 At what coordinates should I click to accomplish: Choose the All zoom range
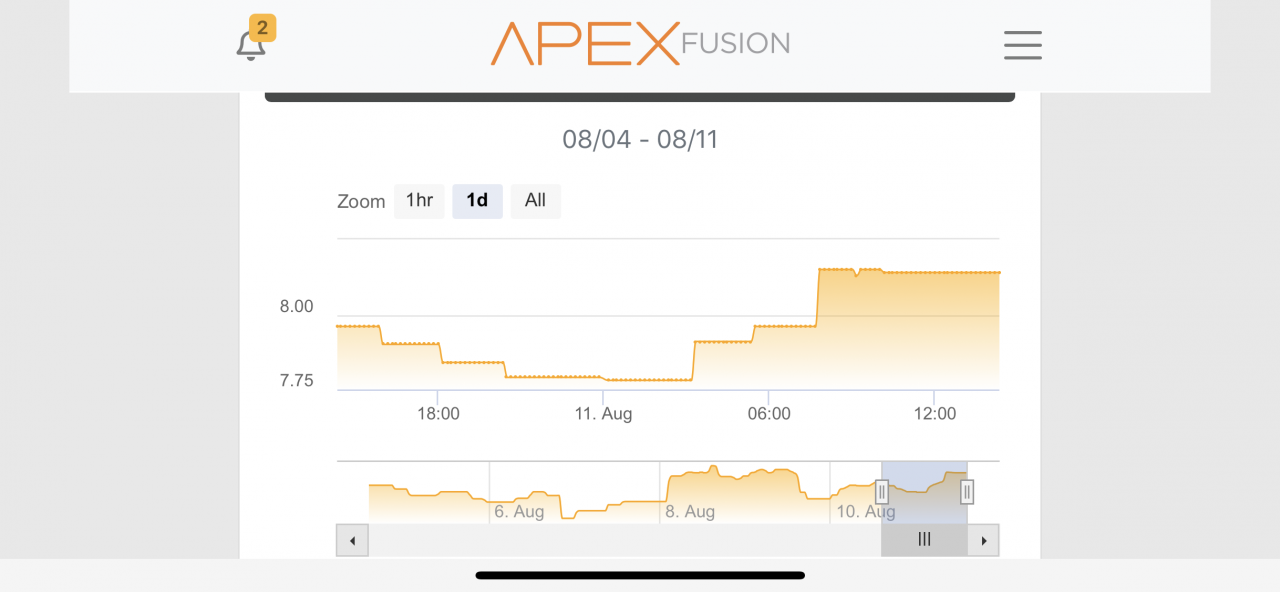[x=535, y=201]
